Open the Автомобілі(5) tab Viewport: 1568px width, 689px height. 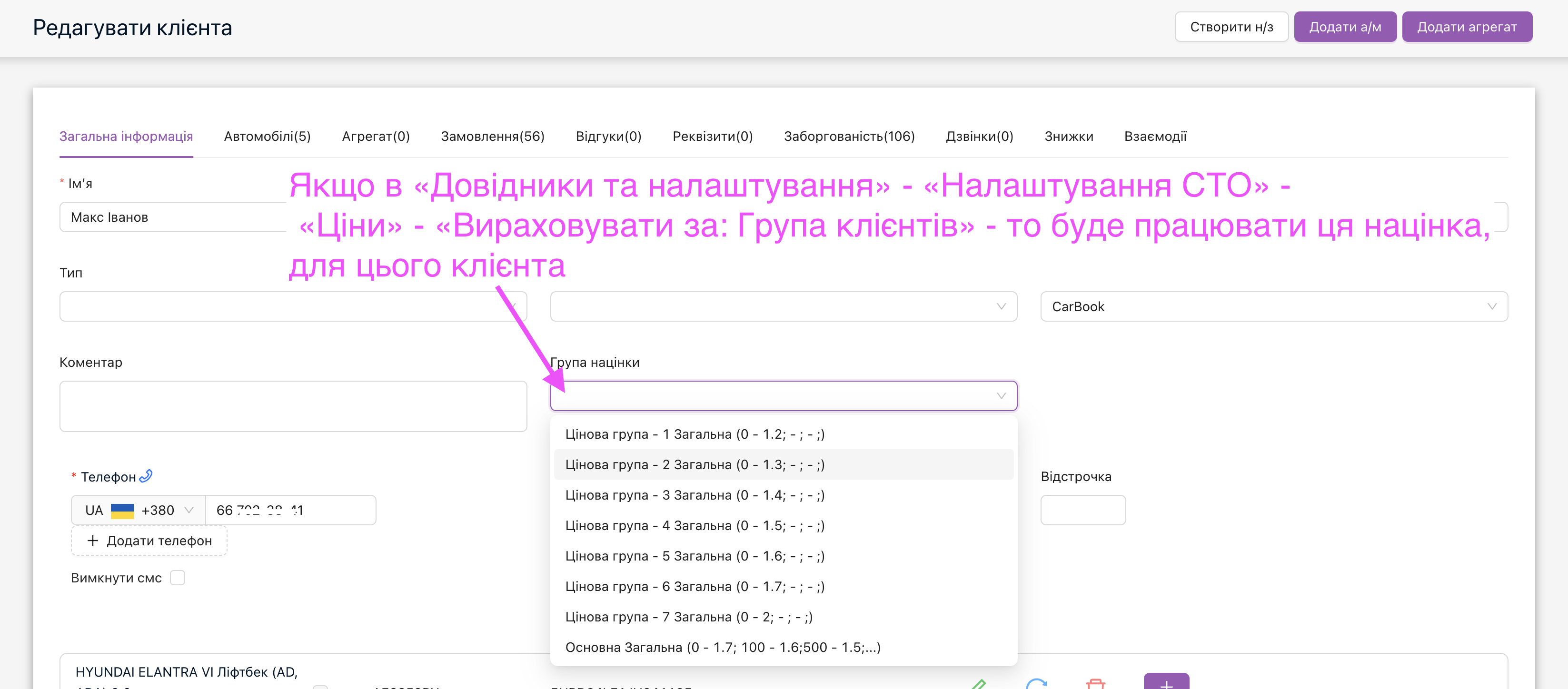(x=267, y=137)
